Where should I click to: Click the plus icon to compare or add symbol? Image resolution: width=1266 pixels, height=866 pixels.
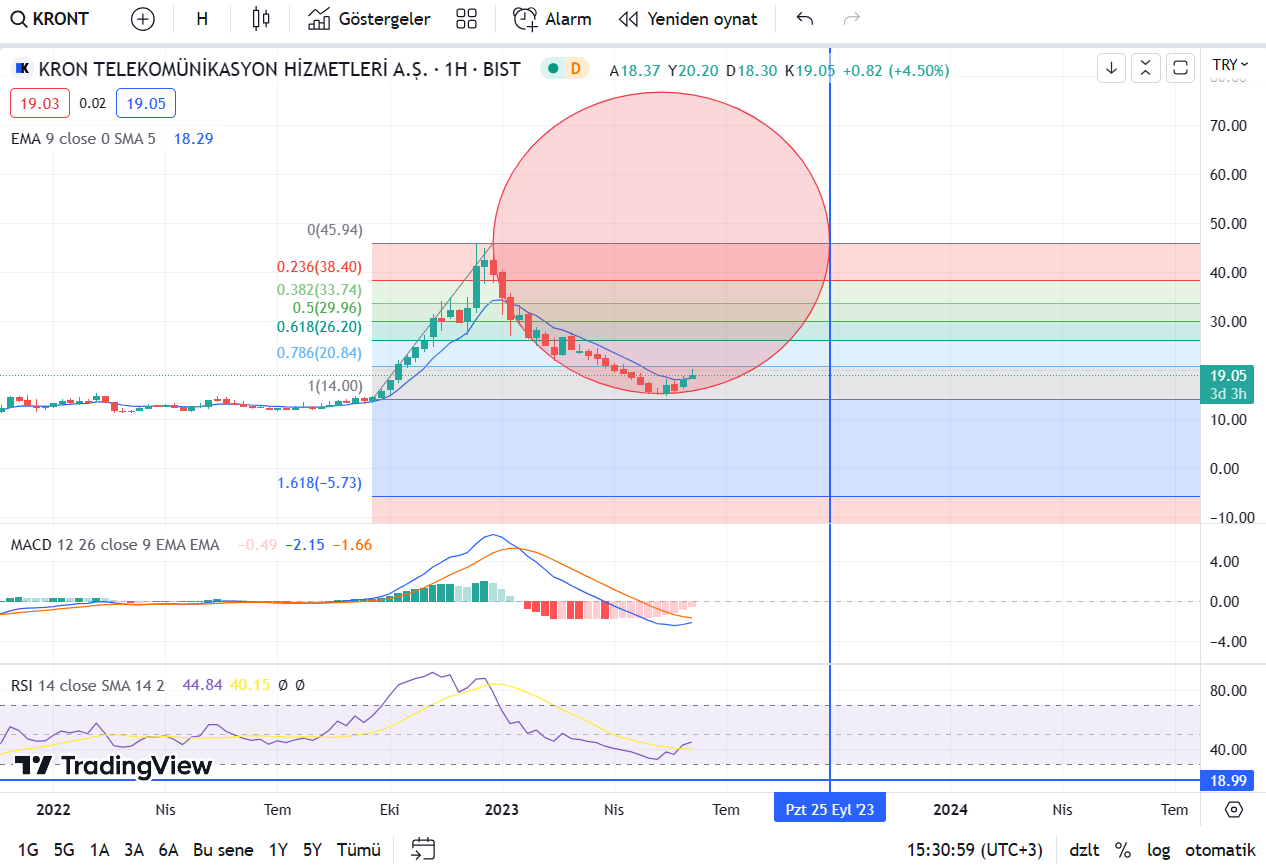pyautogui.click(x=143, y=19)
